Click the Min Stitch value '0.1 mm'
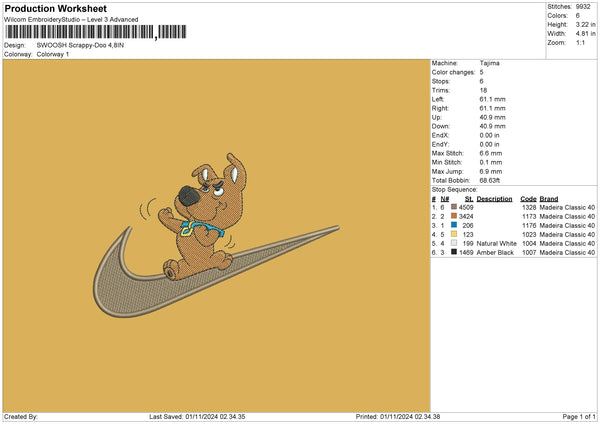Image resolution: width=600 pixels, height=424 pixels. pos(491,163)
